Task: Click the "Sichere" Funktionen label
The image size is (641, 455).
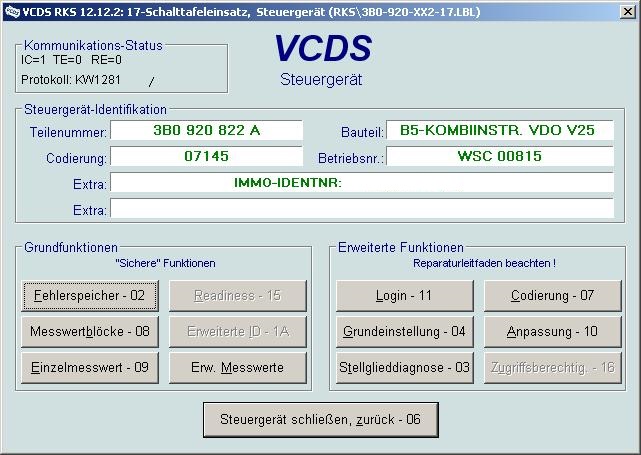Action: click(165, 263)
